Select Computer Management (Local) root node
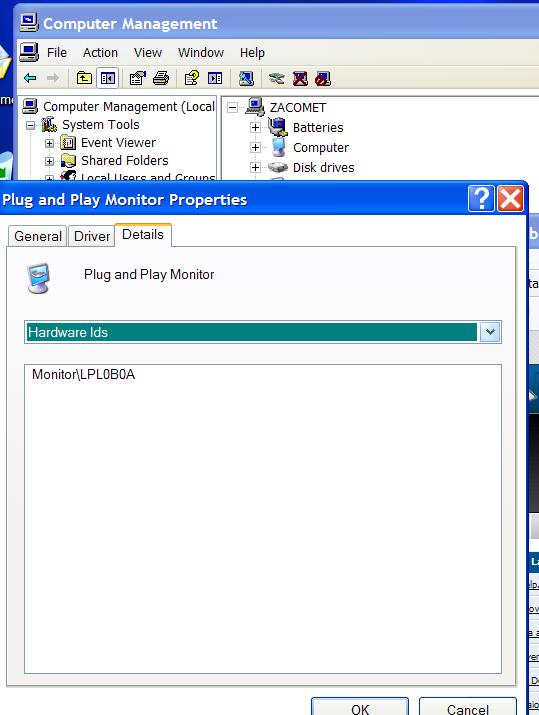Screen dimensions: 539x715 (129, 106)
